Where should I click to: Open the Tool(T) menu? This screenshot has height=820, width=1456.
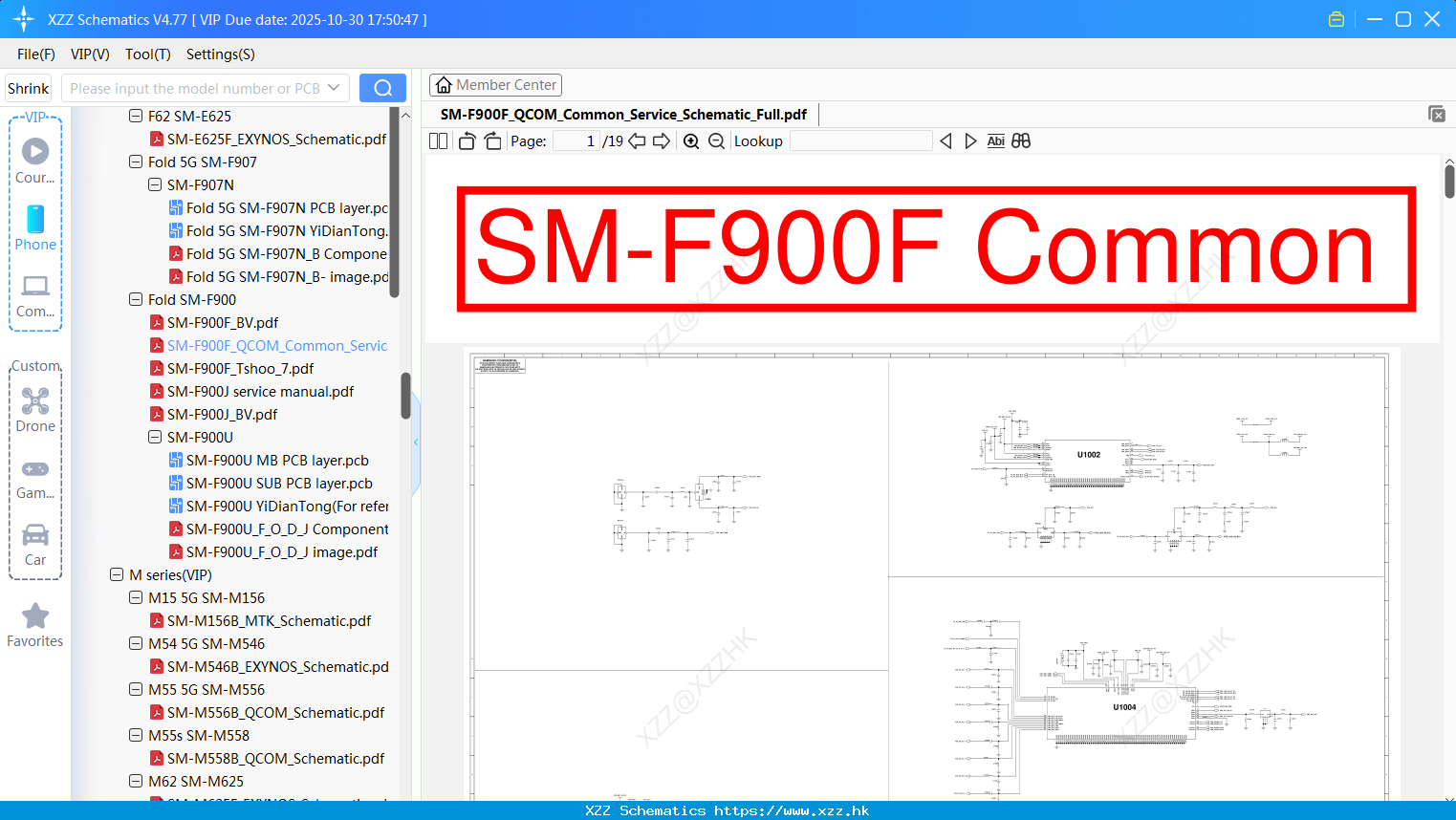(148, 54)
